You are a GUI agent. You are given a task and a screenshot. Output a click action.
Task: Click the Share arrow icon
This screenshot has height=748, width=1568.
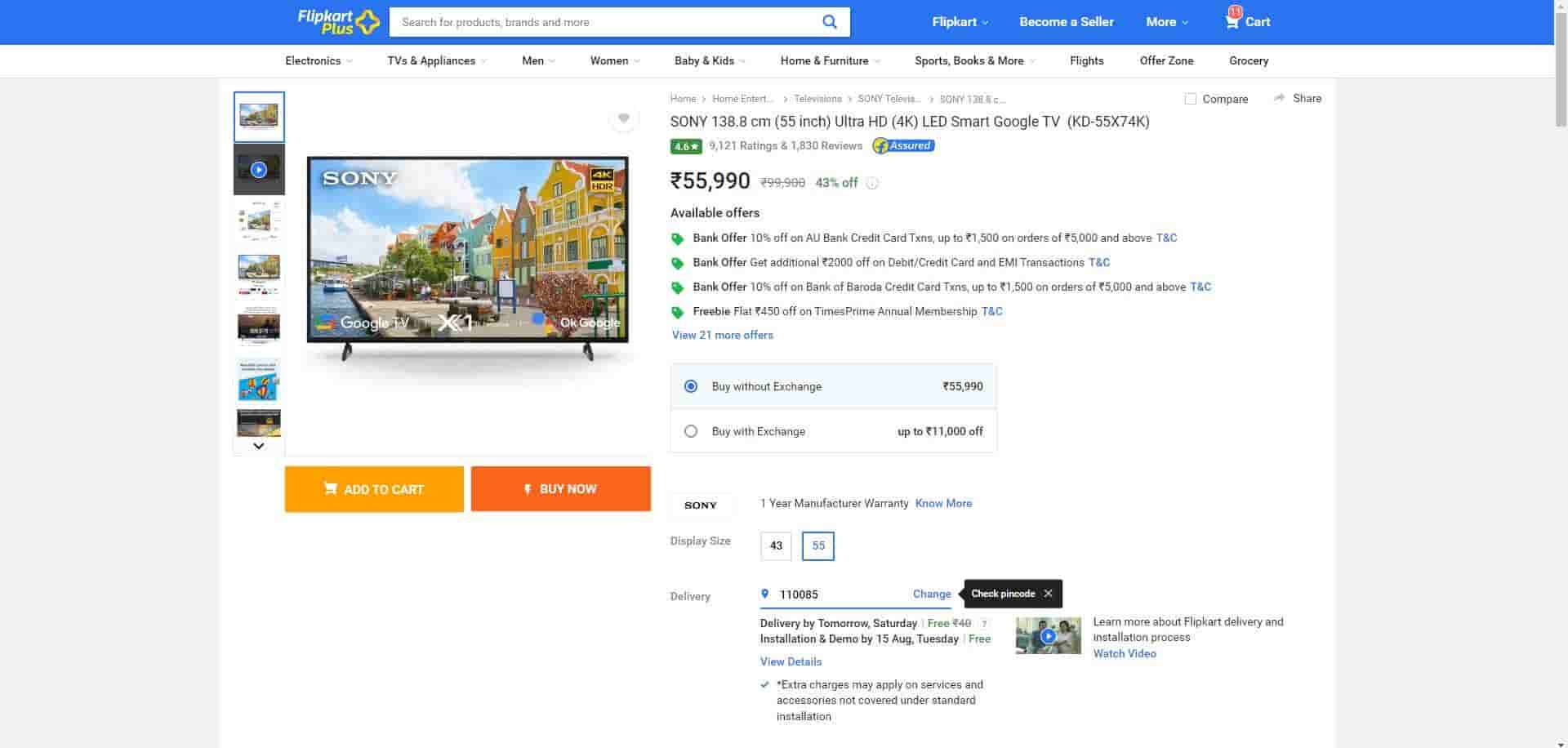pos(1279,98)
